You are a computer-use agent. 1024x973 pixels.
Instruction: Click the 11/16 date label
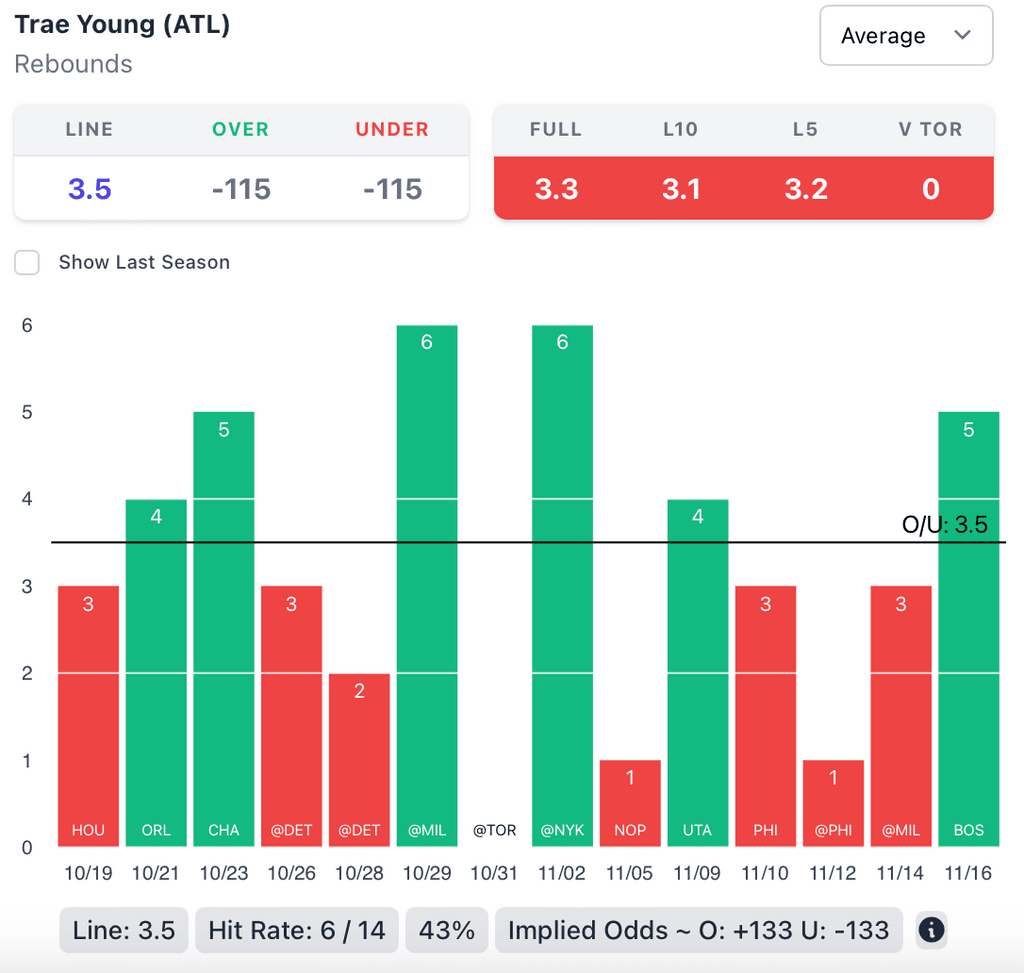[x=968, y=873]
